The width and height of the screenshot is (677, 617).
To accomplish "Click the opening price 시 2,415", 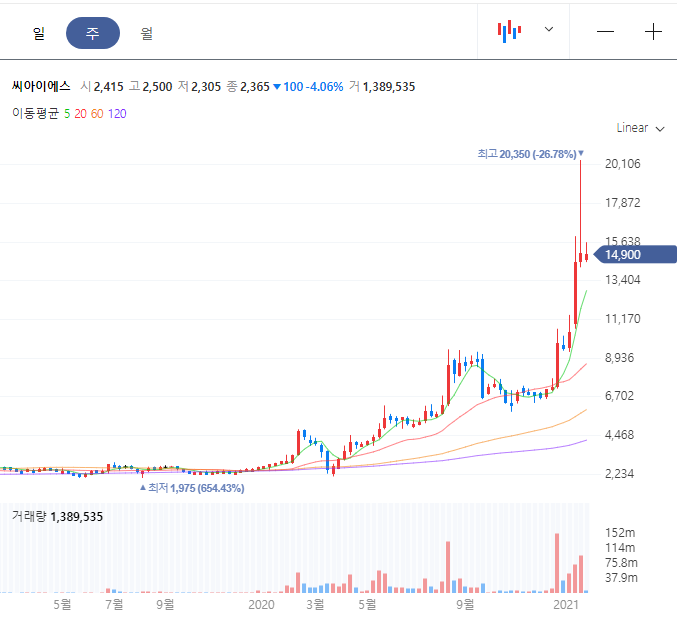I will [x=102, y=87].
